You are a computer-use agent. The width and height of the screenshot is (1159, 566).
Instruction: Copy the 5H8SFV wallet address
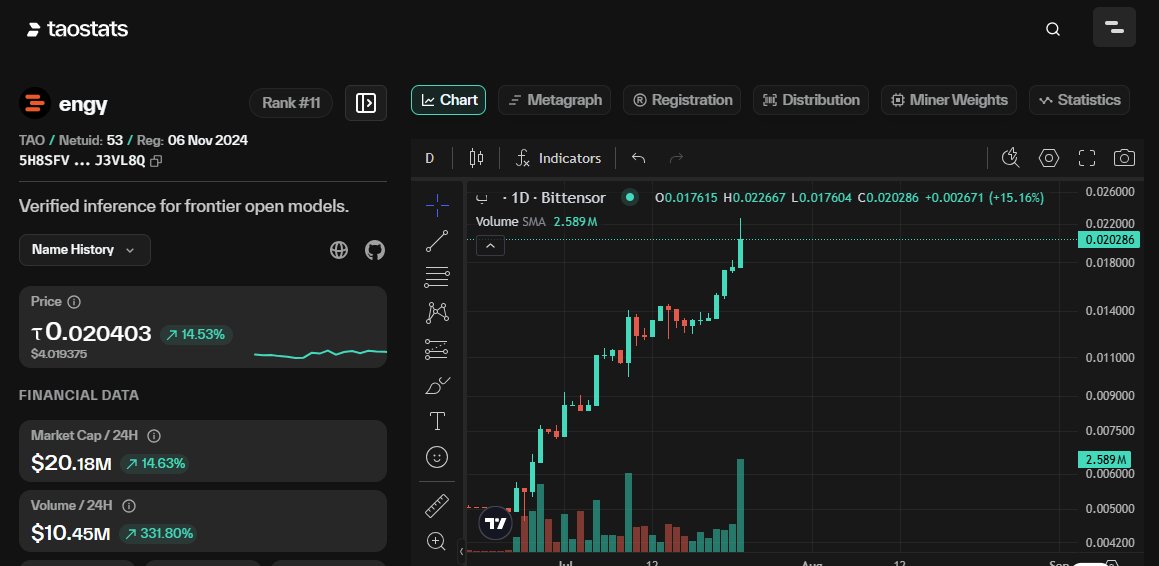click(x=156, y=161)
